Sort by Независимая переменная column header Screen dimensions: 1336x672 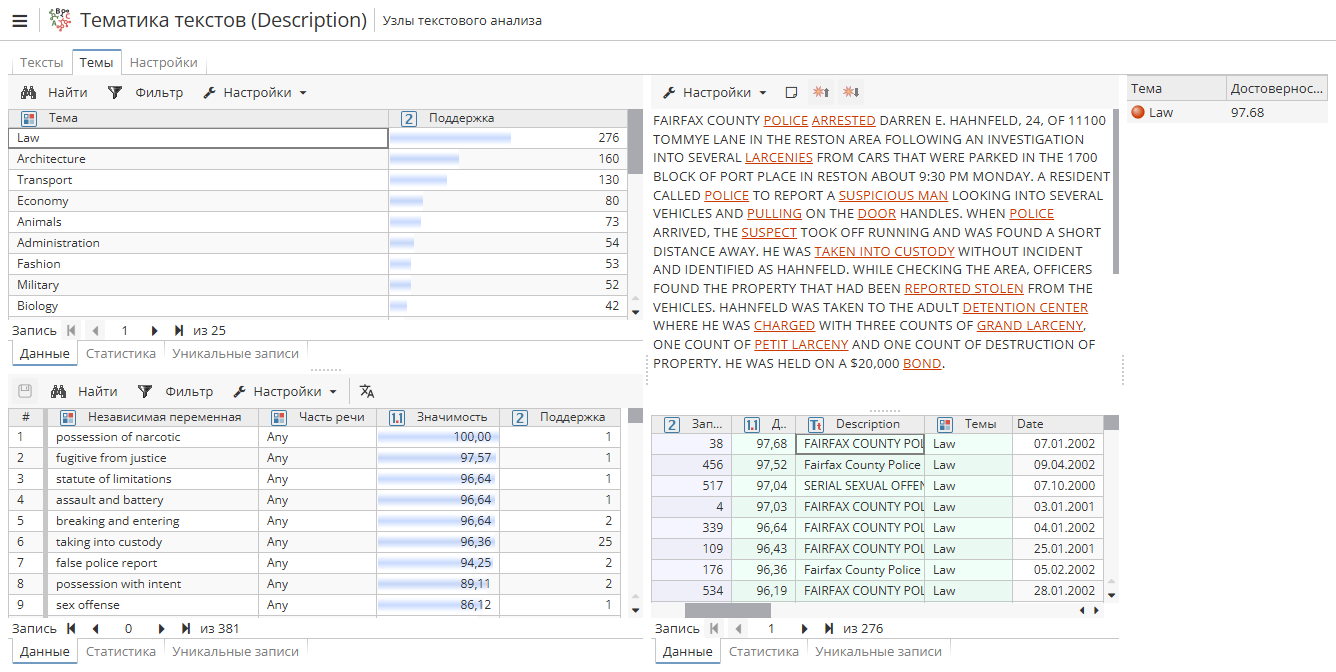[155, 417]
